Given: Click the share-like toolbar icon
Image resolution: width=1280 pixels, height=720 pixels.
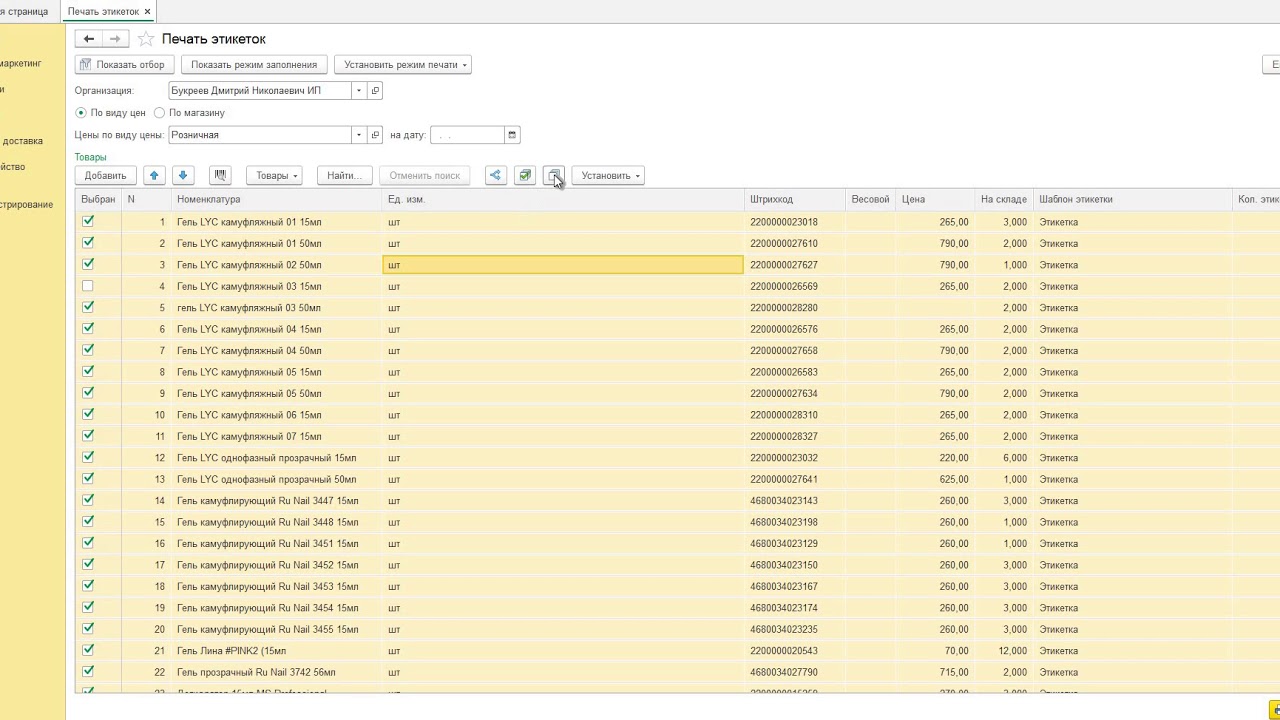Looking at the screenshot, I should (x=495, y=175).
